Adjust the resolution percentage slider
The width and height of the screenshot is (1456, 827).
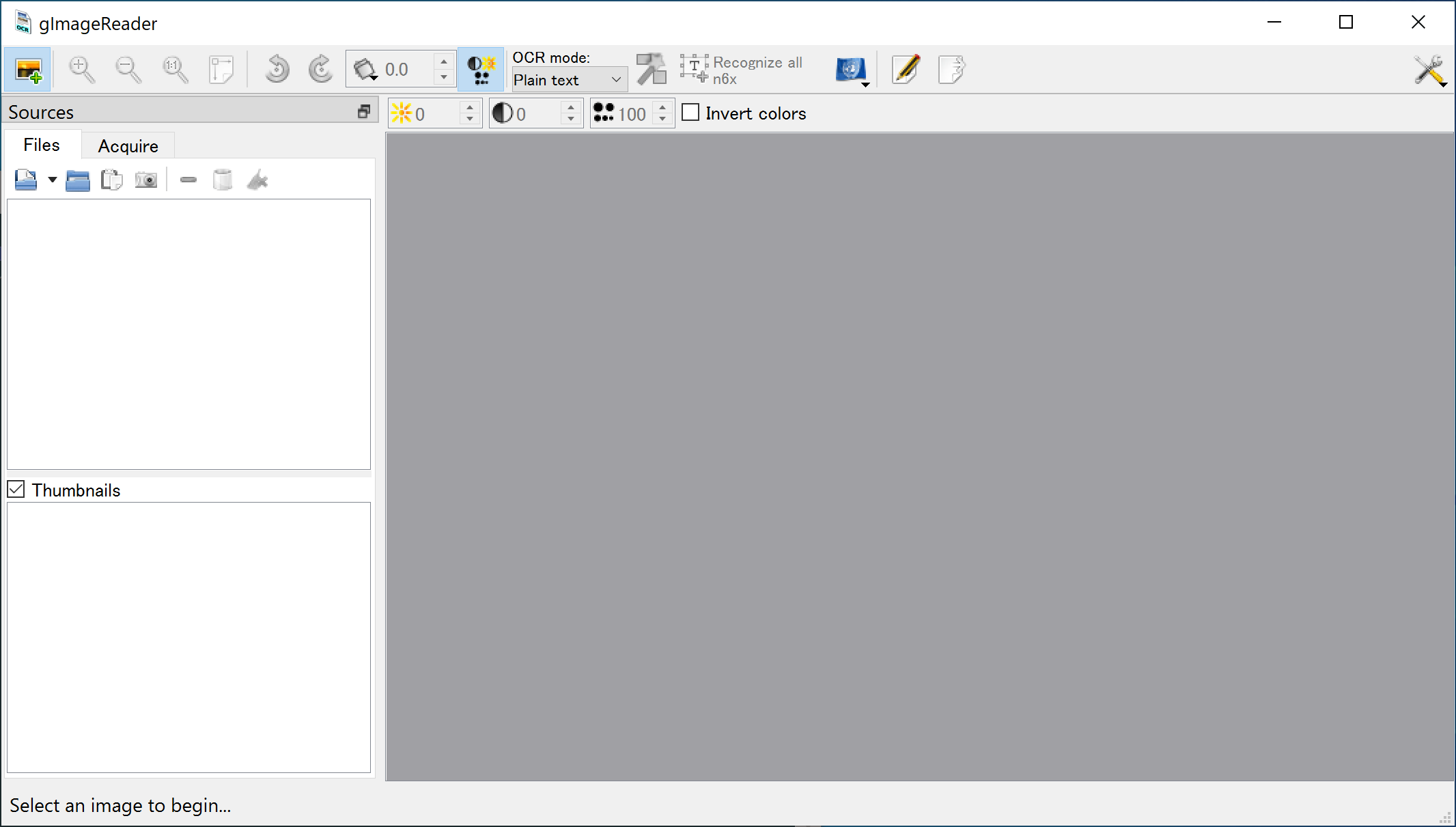630,112
